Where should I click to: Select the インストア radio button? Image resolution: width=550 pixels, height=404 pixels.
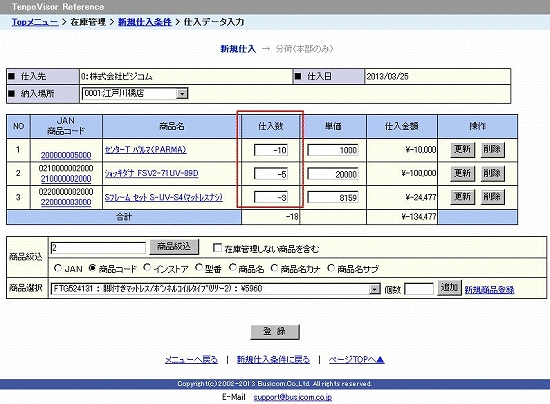(147, 268)
